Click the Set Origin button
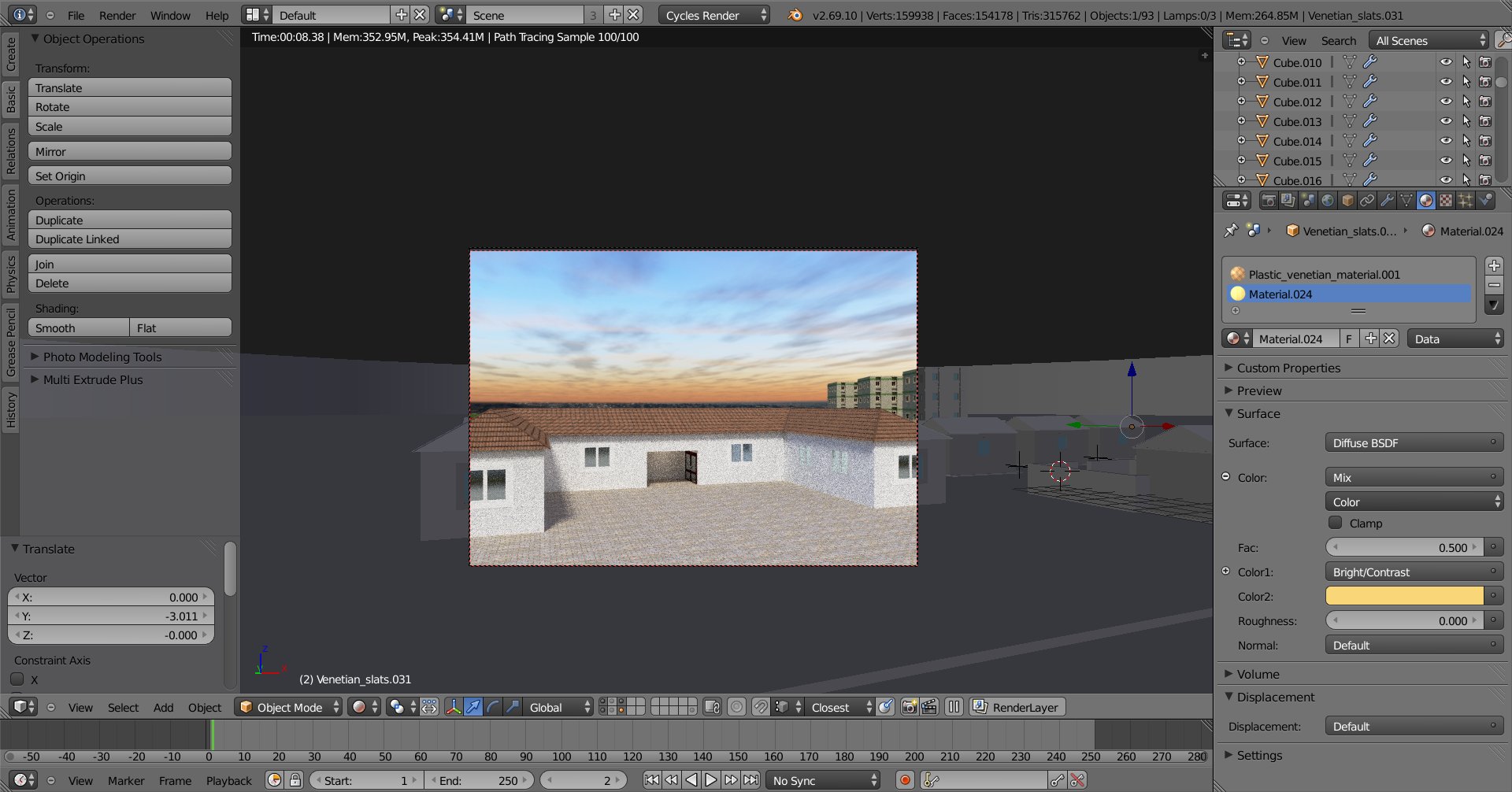The width and height of the screenshot is (1512, 792). 130,176
